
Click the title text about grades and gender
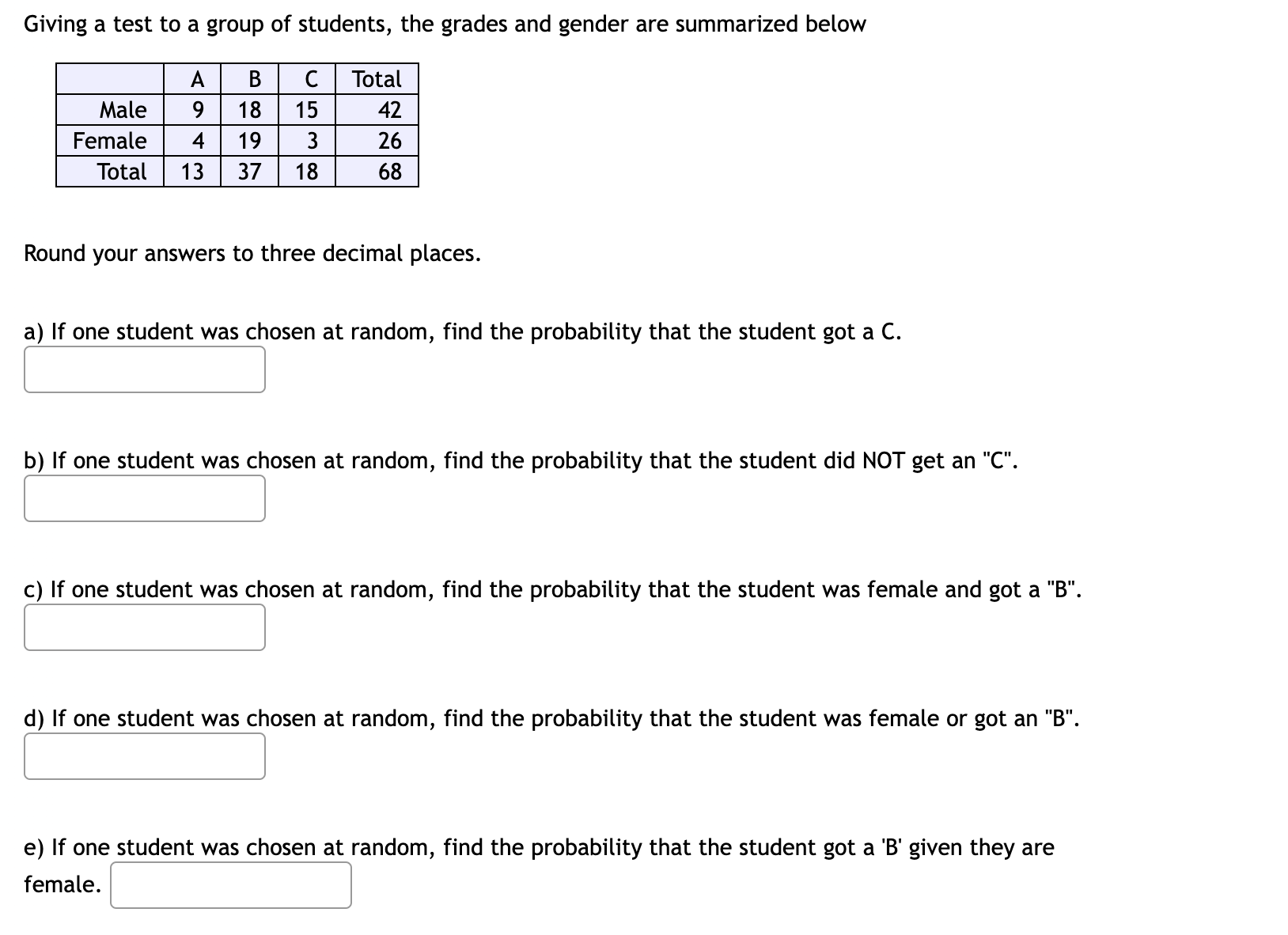443,23
